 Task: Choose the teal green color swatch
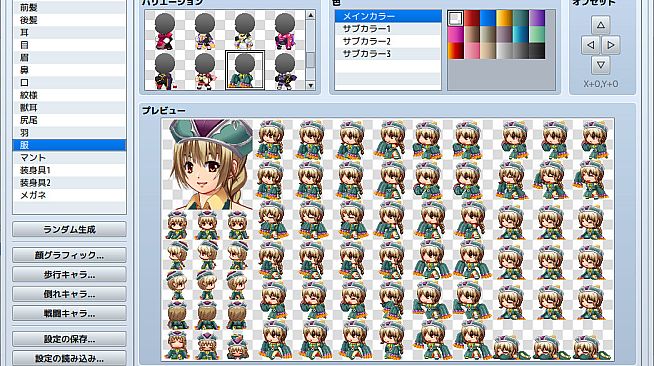[521, 18]
